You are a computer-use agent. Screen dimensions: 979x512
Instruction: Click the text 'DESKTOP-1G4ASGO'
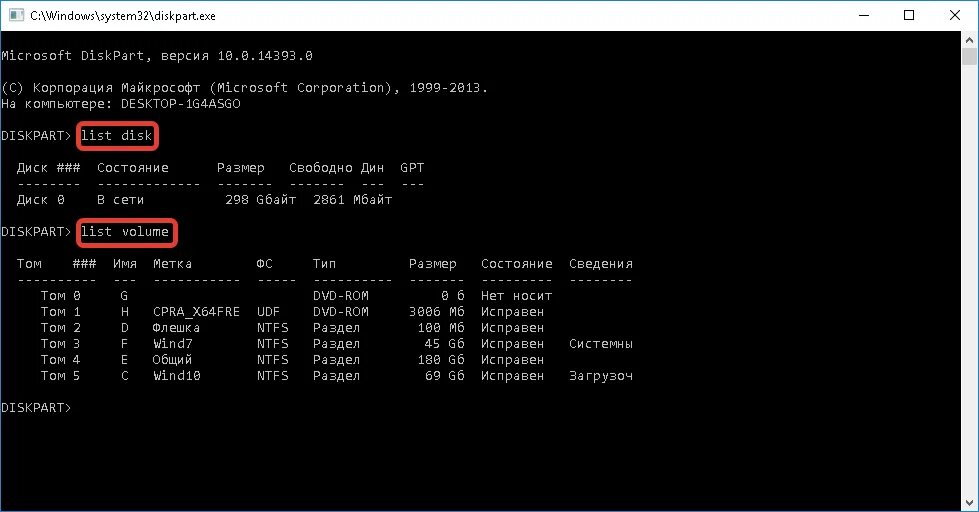[180, 104]
